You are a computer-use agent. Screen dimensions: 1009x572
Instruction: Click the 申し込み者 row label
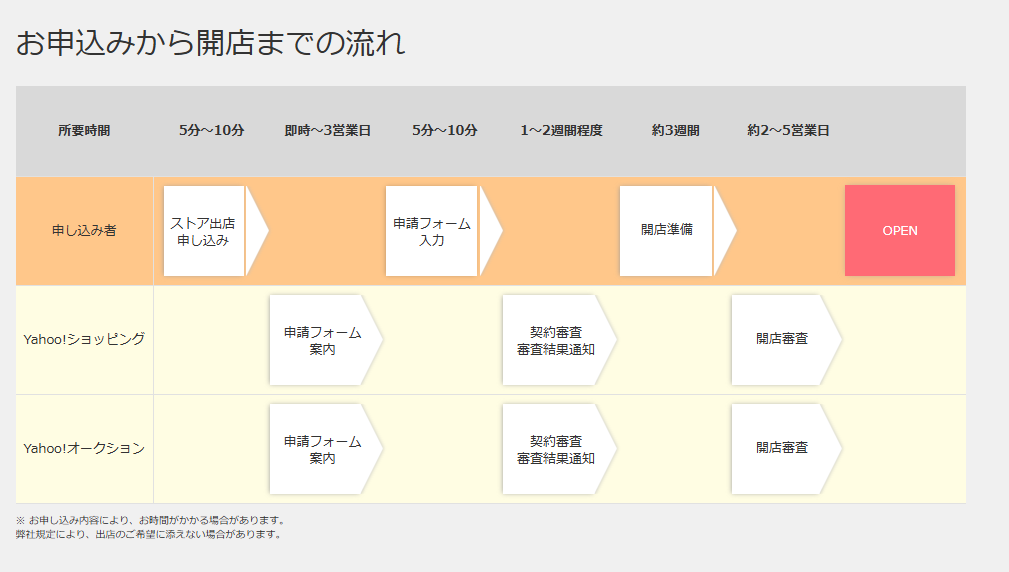click(x=84, y=230)
